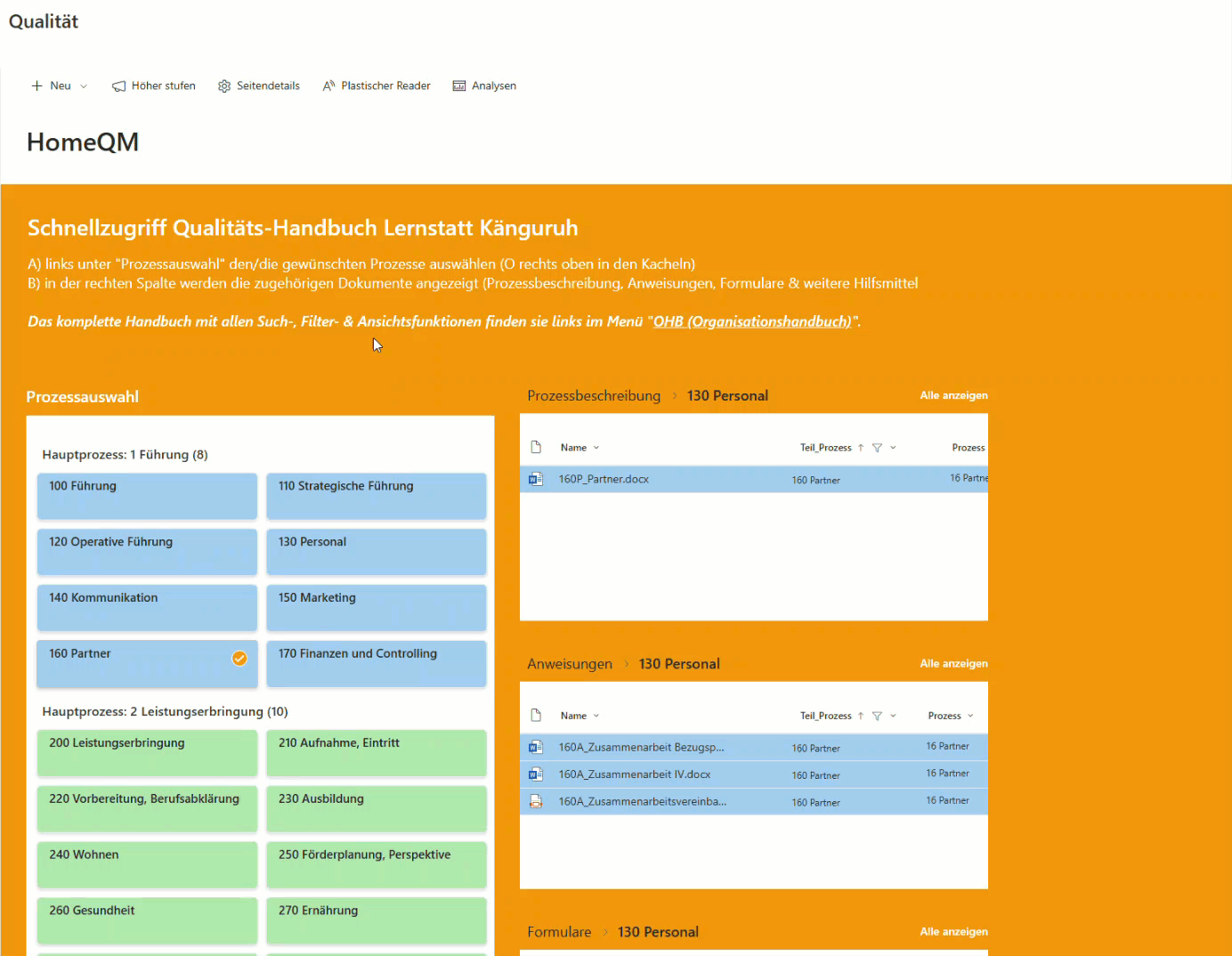1232x956 pixels.
Task: Uncheck the 160 Partner tile checkmark
Action: pyautogui.click(x=239, y=659)
